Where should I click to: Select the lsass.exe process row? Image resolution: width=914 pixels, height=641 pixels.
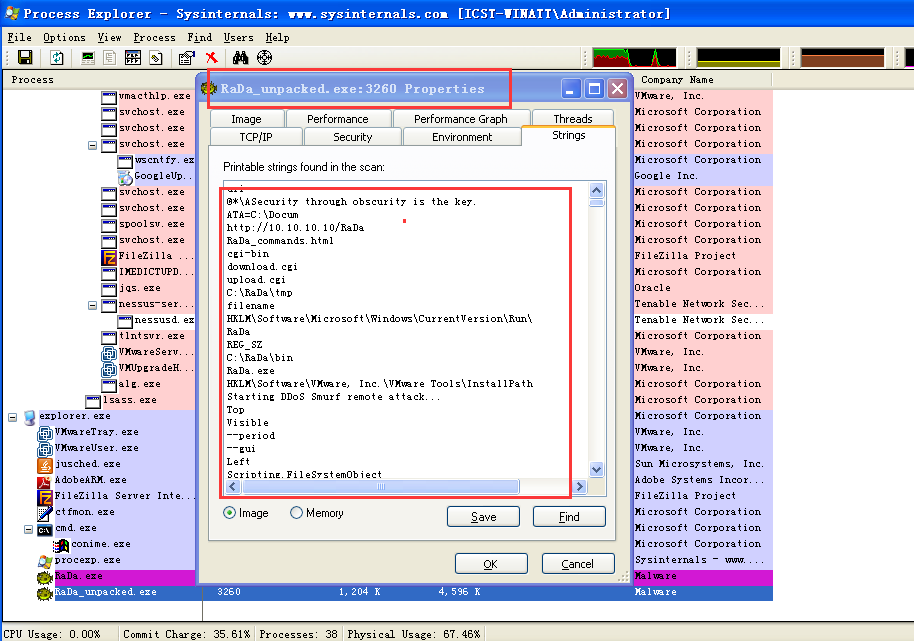pos(129,400)
